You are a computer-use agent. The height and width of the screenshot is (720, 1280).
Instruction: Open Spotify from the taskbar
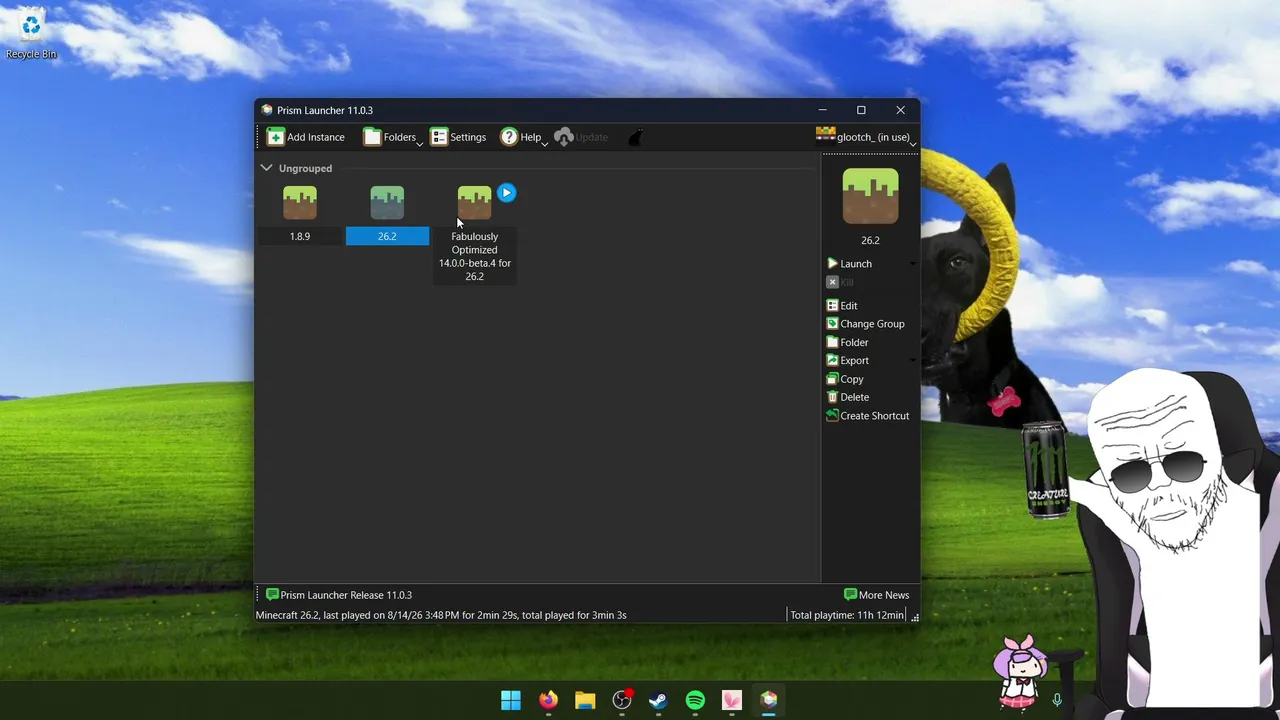pos(695,700)
